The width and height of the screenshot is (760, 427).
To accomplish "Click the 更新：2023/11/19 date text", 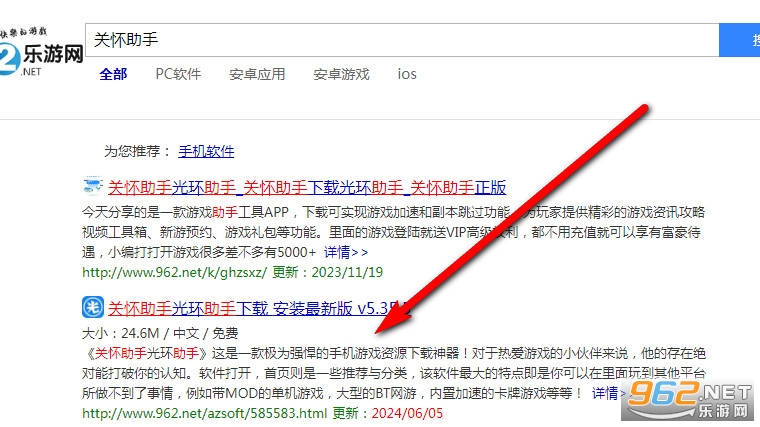I will click(x=327, y=272).
